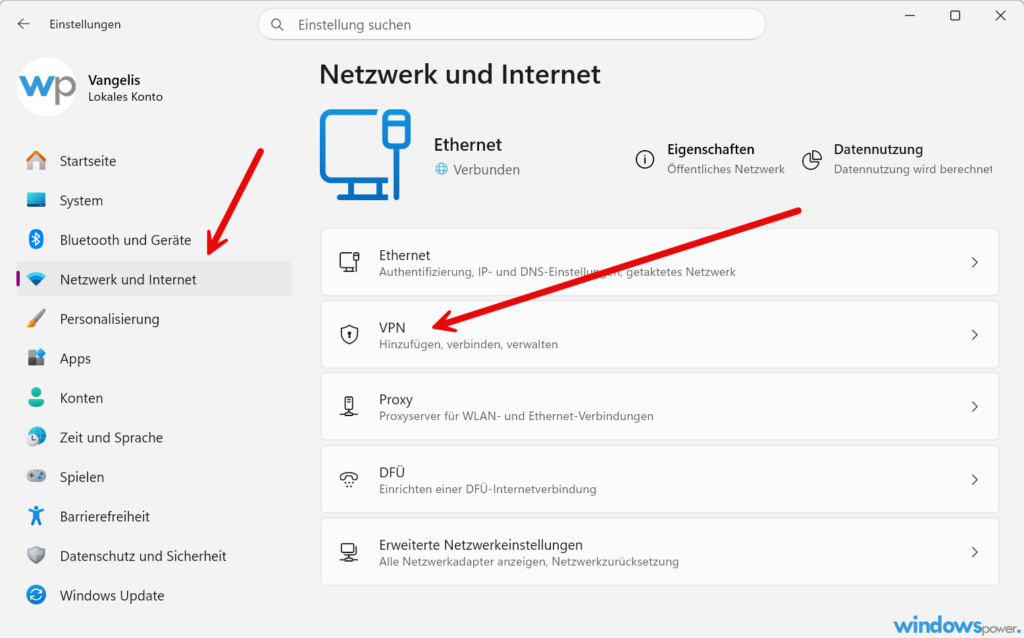The image size is (1024, 638).
Task: Open Apps settings section
Action: pyautogui.click(x=154, y=359)
